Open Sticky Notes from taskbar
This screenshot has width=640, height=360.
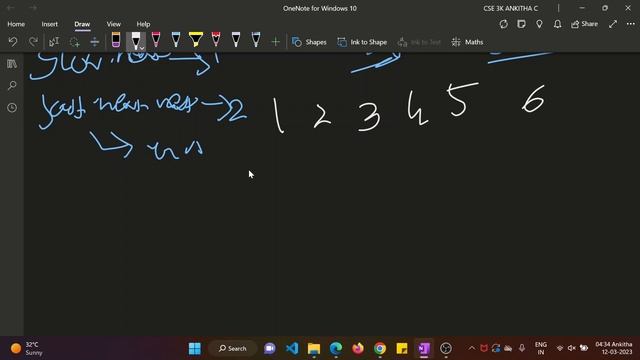(x=402, y=348)
